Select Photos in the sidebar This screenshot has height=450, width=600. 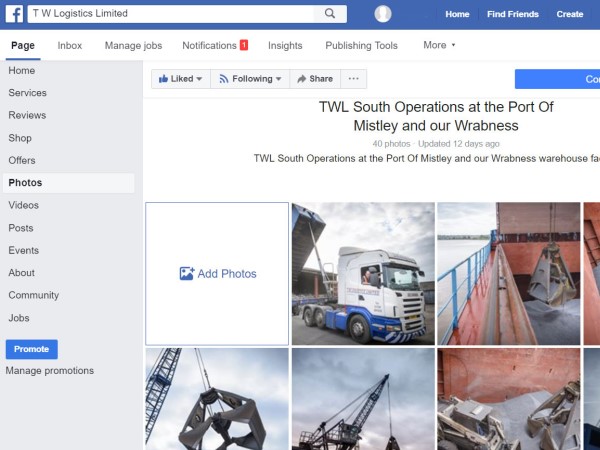[x=69, y=183]
